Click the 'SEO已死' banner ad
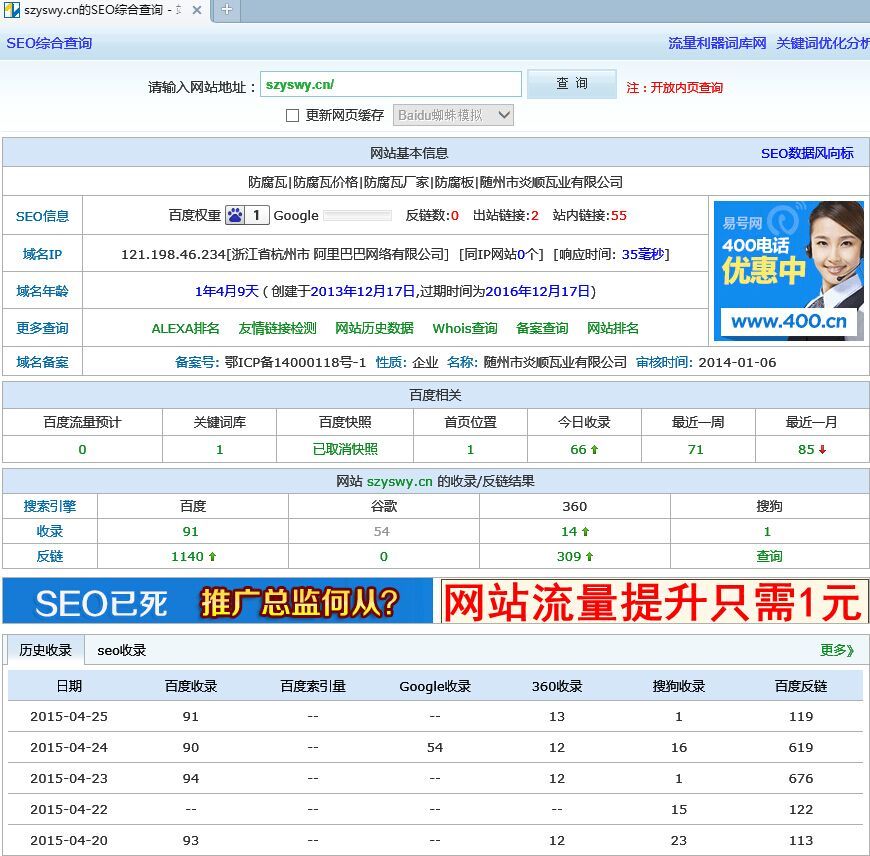Screen dimensions: 870x856 point(218,602)
